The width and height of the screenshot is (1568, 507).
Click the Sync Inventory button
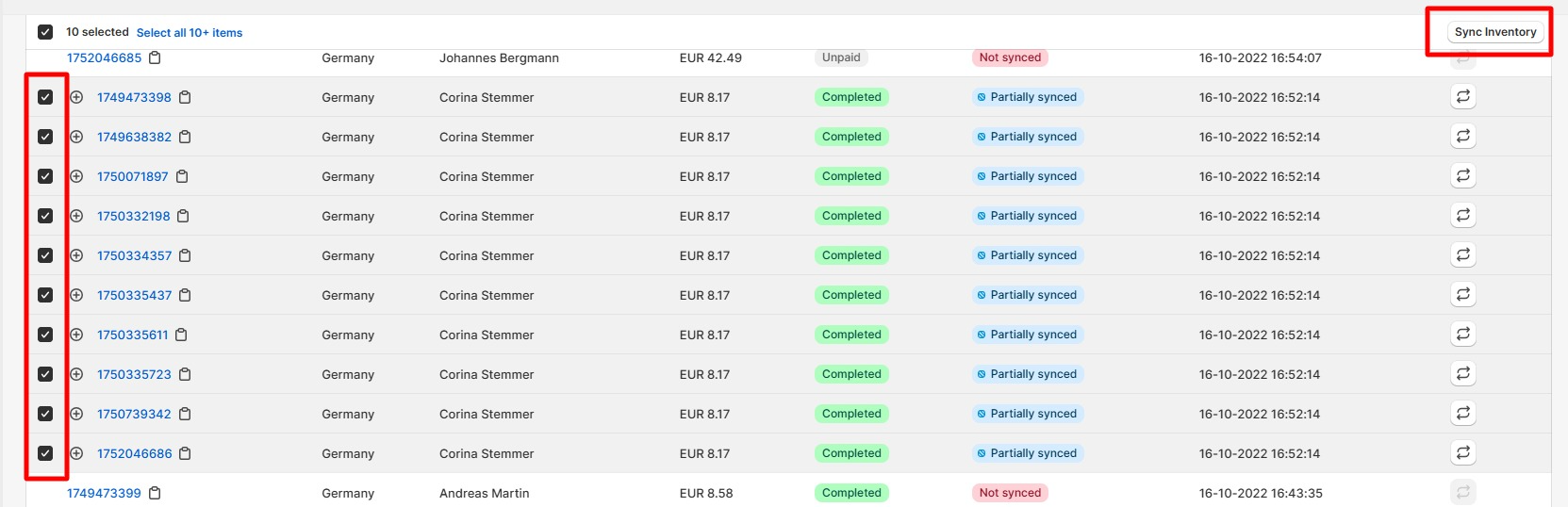pyautogui.click(x=1495, y=32)
